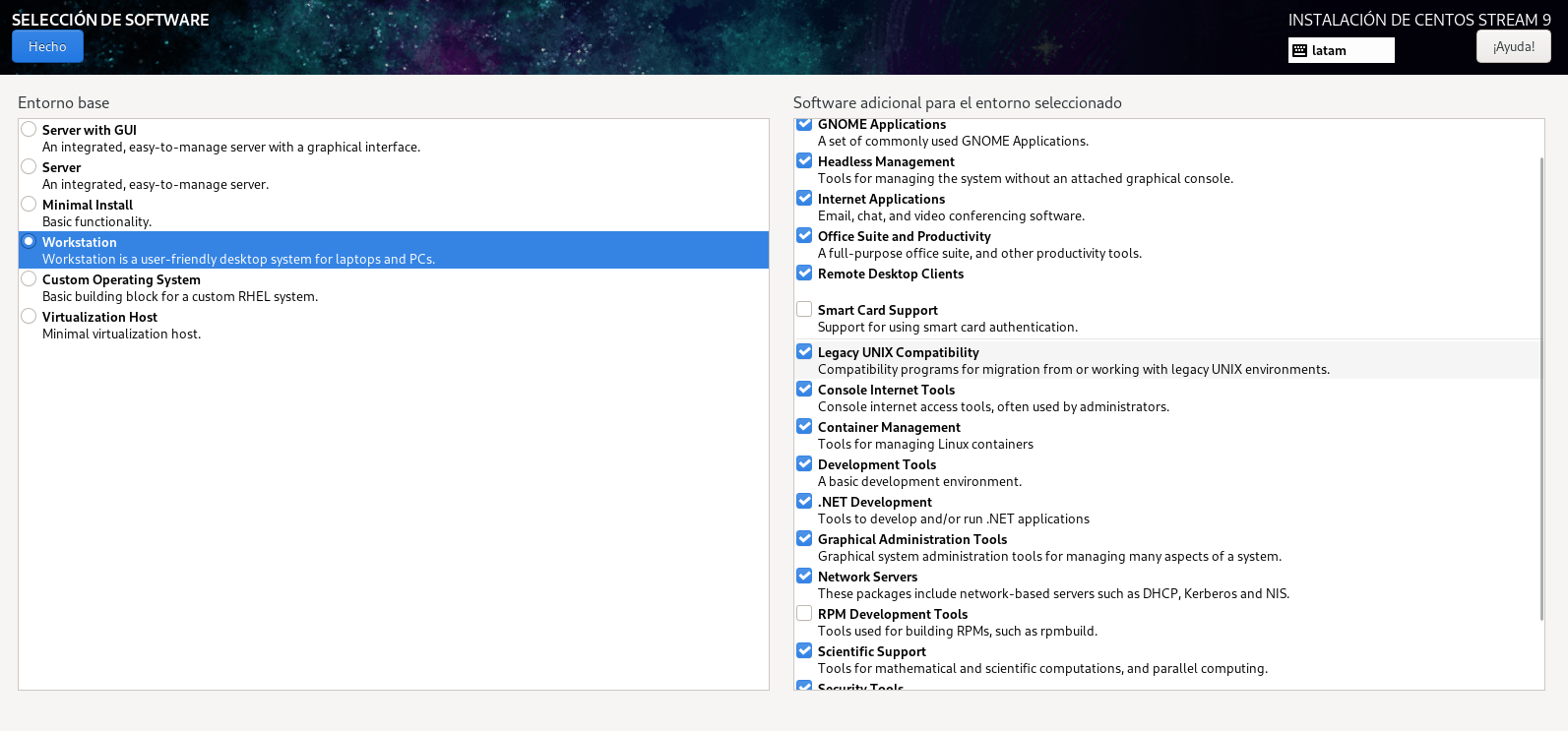1568x731 pixels.
Task: Choose the Server radio option
Action: pyautogui.click(x=30, y=167)
